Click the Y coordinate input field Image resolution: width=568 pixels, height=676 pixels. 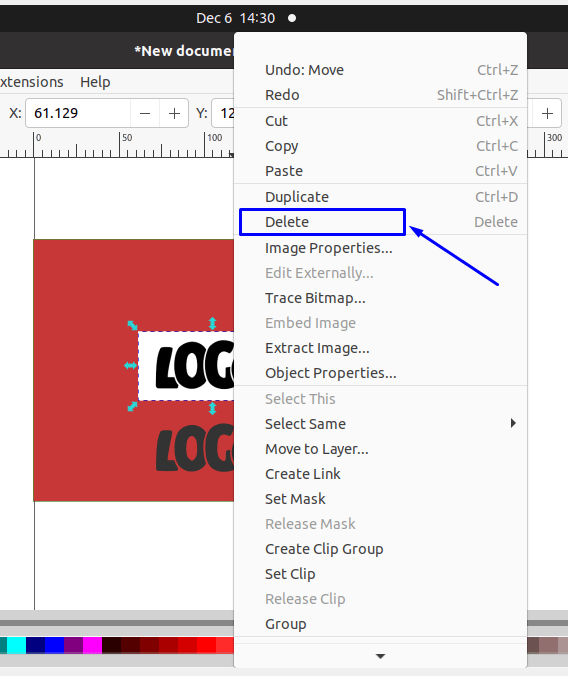click(x=223, y=113)
